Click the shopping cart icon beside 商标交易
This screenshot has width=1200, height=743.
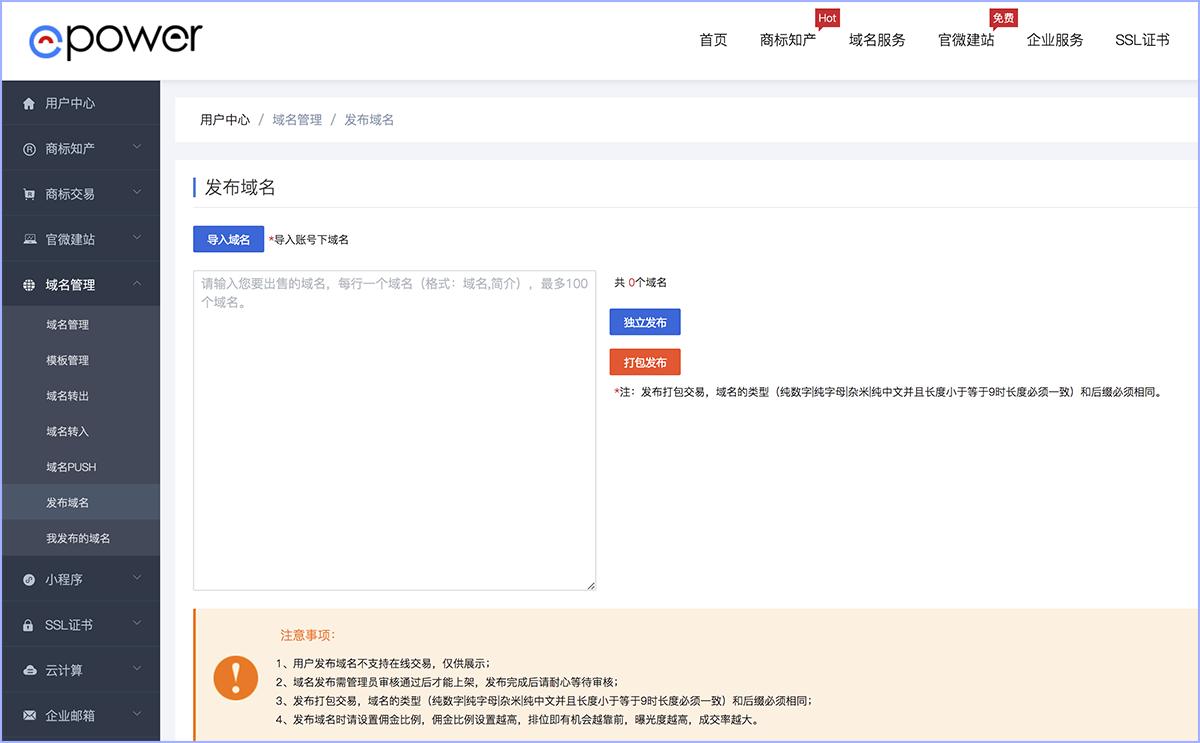click(x=29, y=192)
